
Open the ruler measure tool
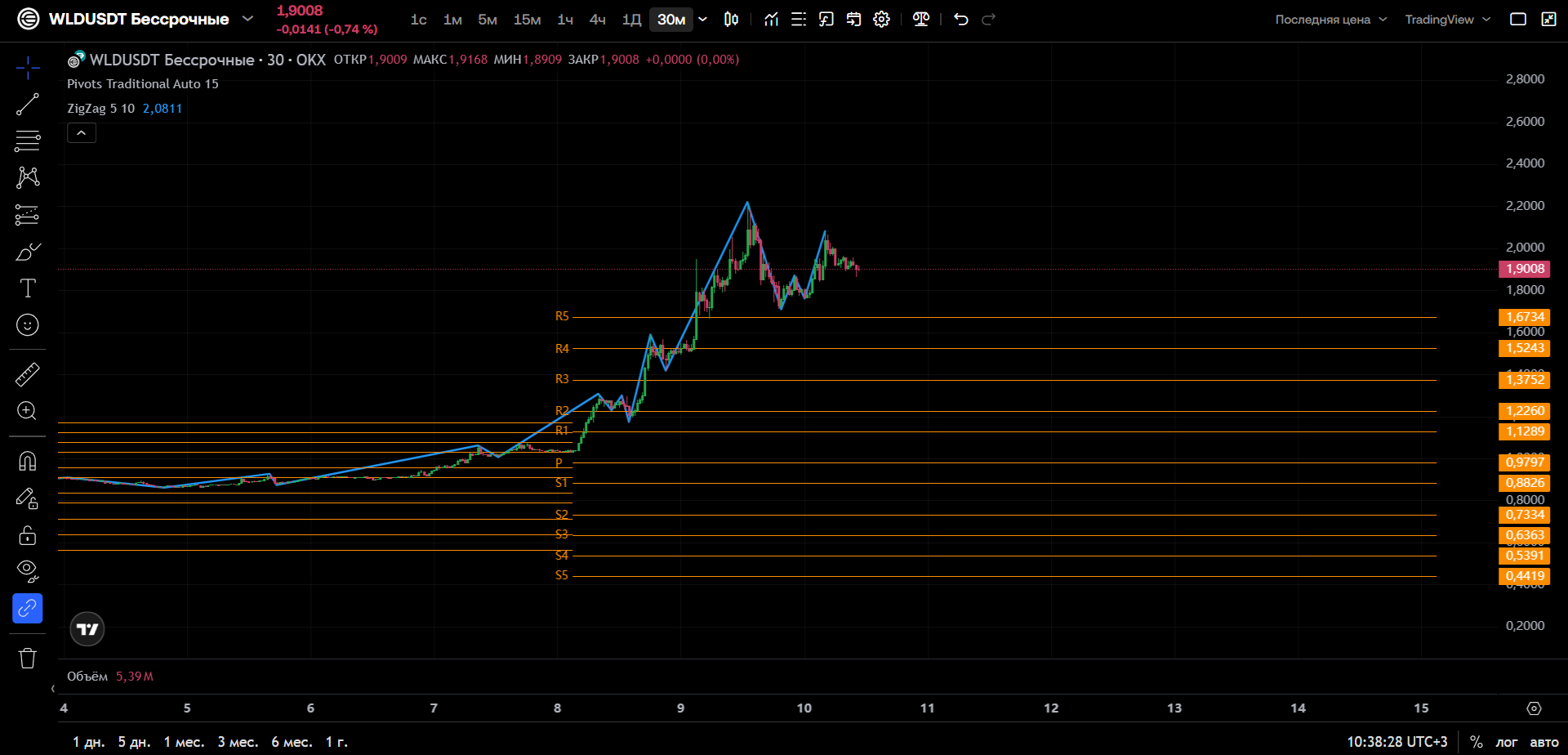coord(27,374)
